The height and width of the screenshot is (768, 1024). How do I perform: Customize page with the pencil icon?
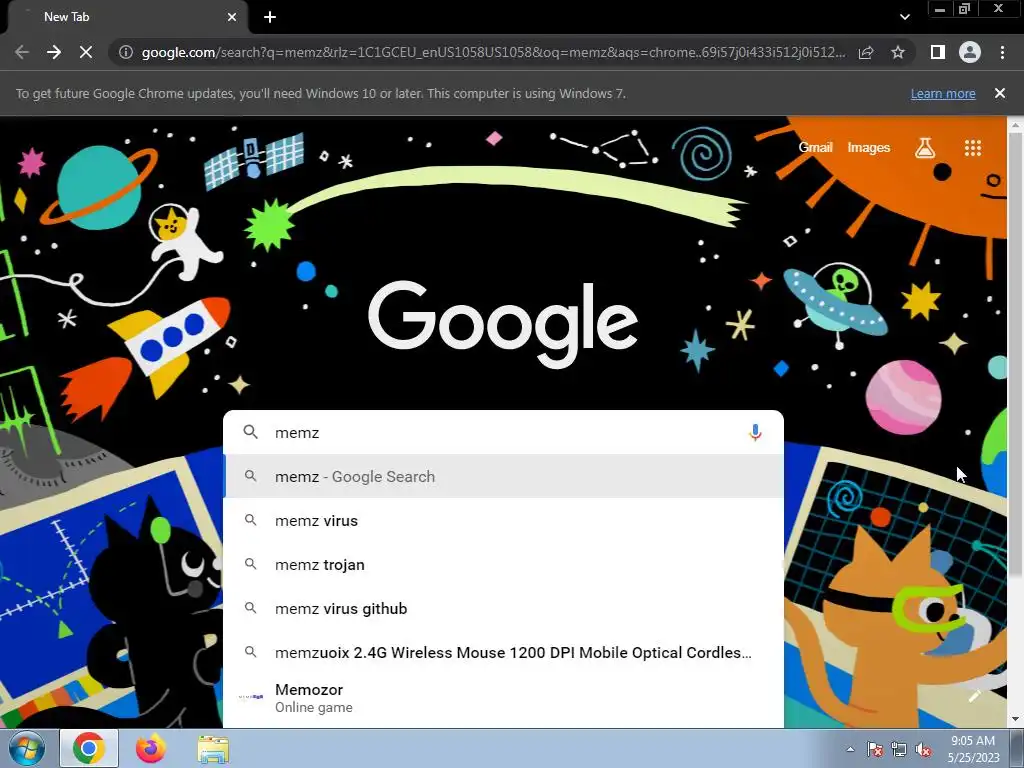coord(974,696)
